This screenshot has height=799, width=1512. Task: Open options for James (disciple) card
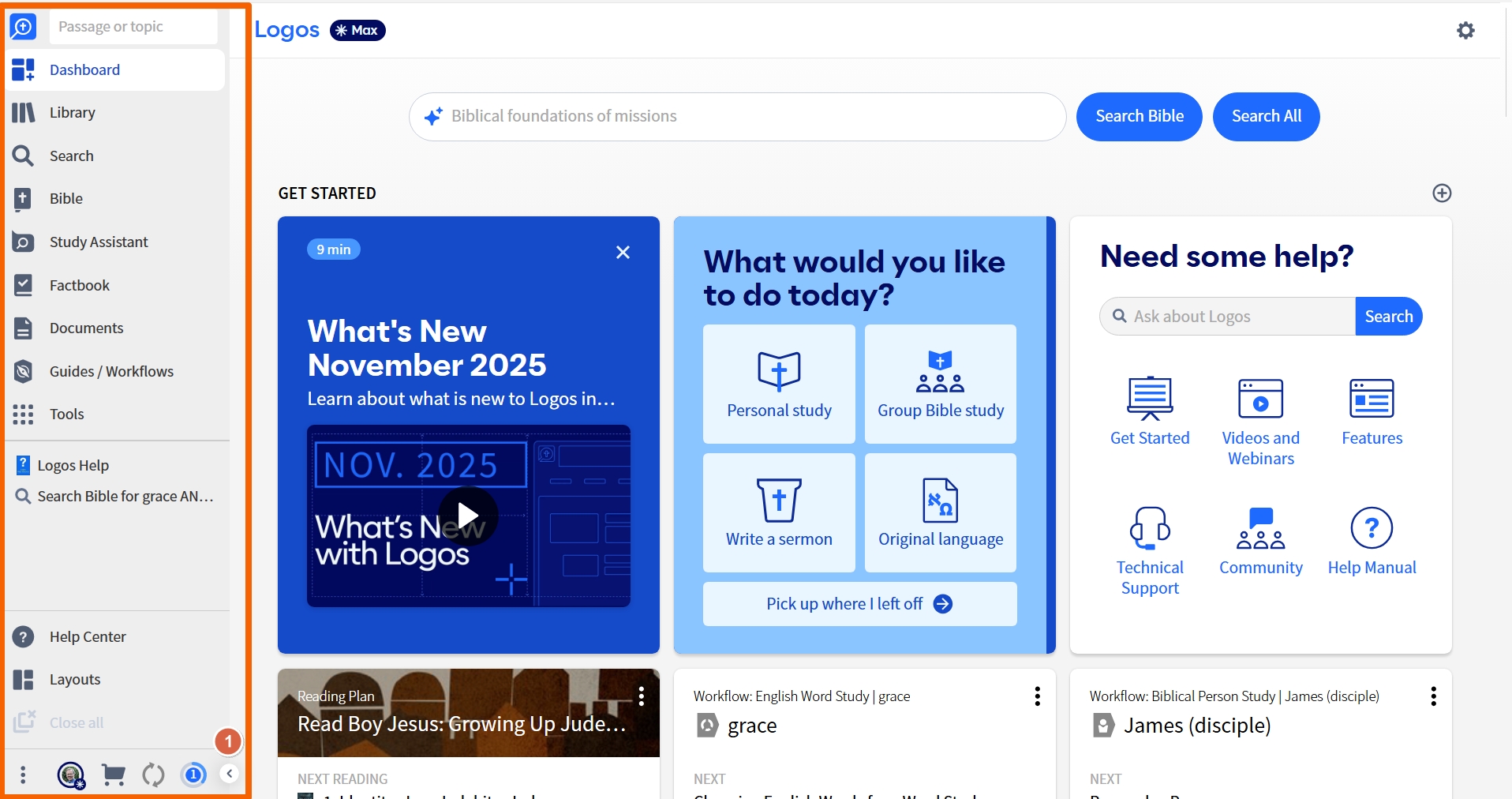[1434, 696]
